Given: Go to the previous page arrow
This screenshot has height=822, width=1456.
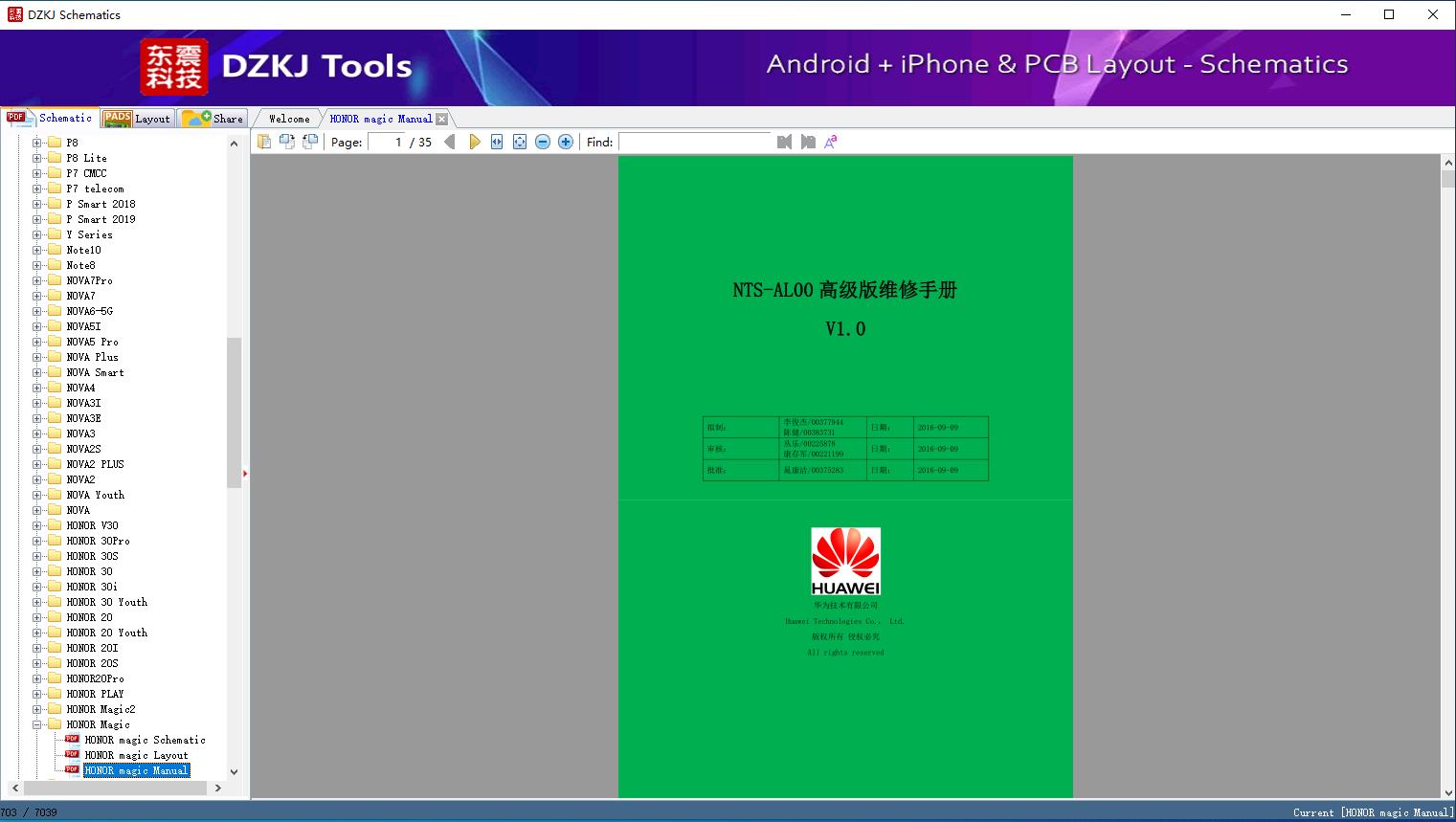Looking at the screenshot, I should (450, 142).
